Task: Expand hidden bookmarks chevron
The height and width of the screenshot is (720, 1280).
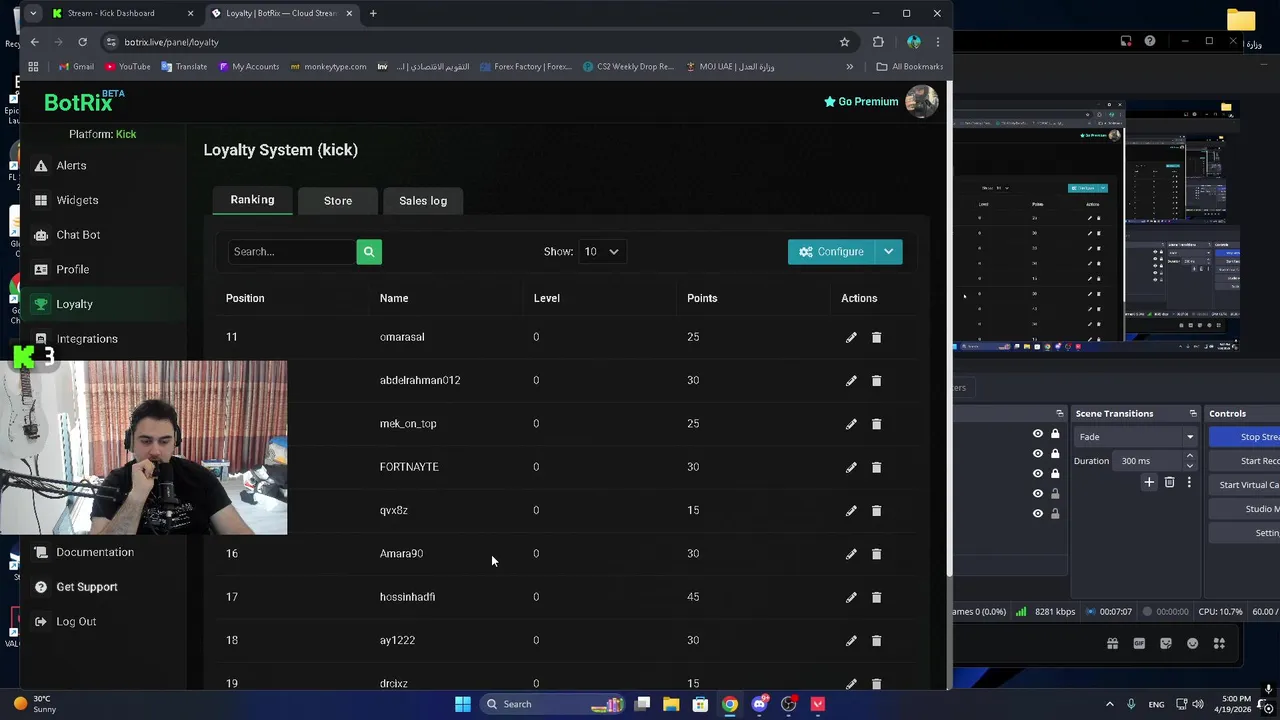Action: click(850, 67)
